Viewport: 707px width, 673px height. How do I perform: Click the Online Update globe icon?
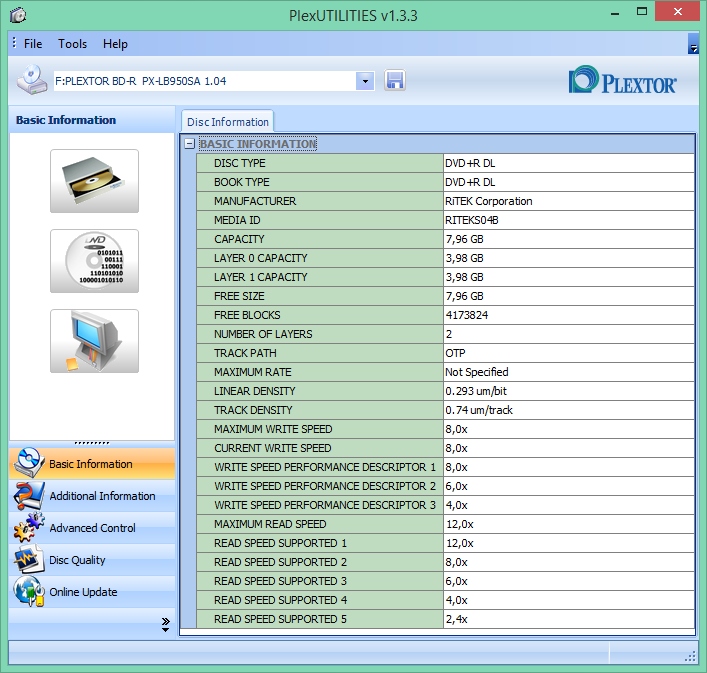coord(28,592)
